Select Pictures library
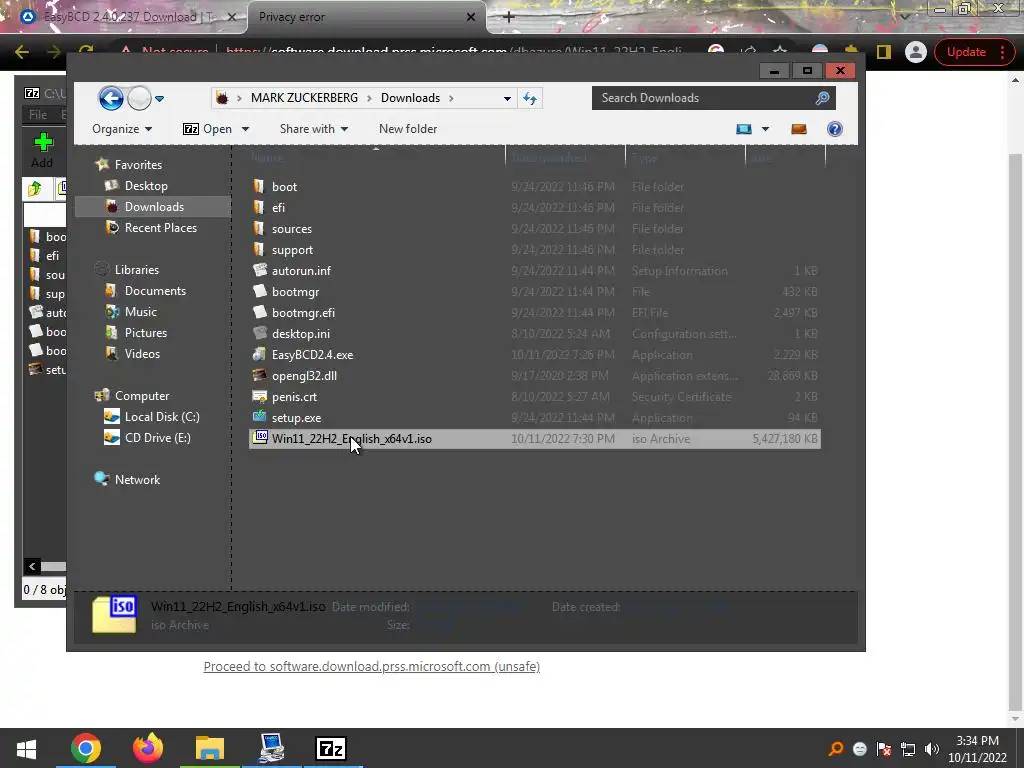The height and width of the screenshot is (768, 1024). pyautogui.click(x=146, y=332)
